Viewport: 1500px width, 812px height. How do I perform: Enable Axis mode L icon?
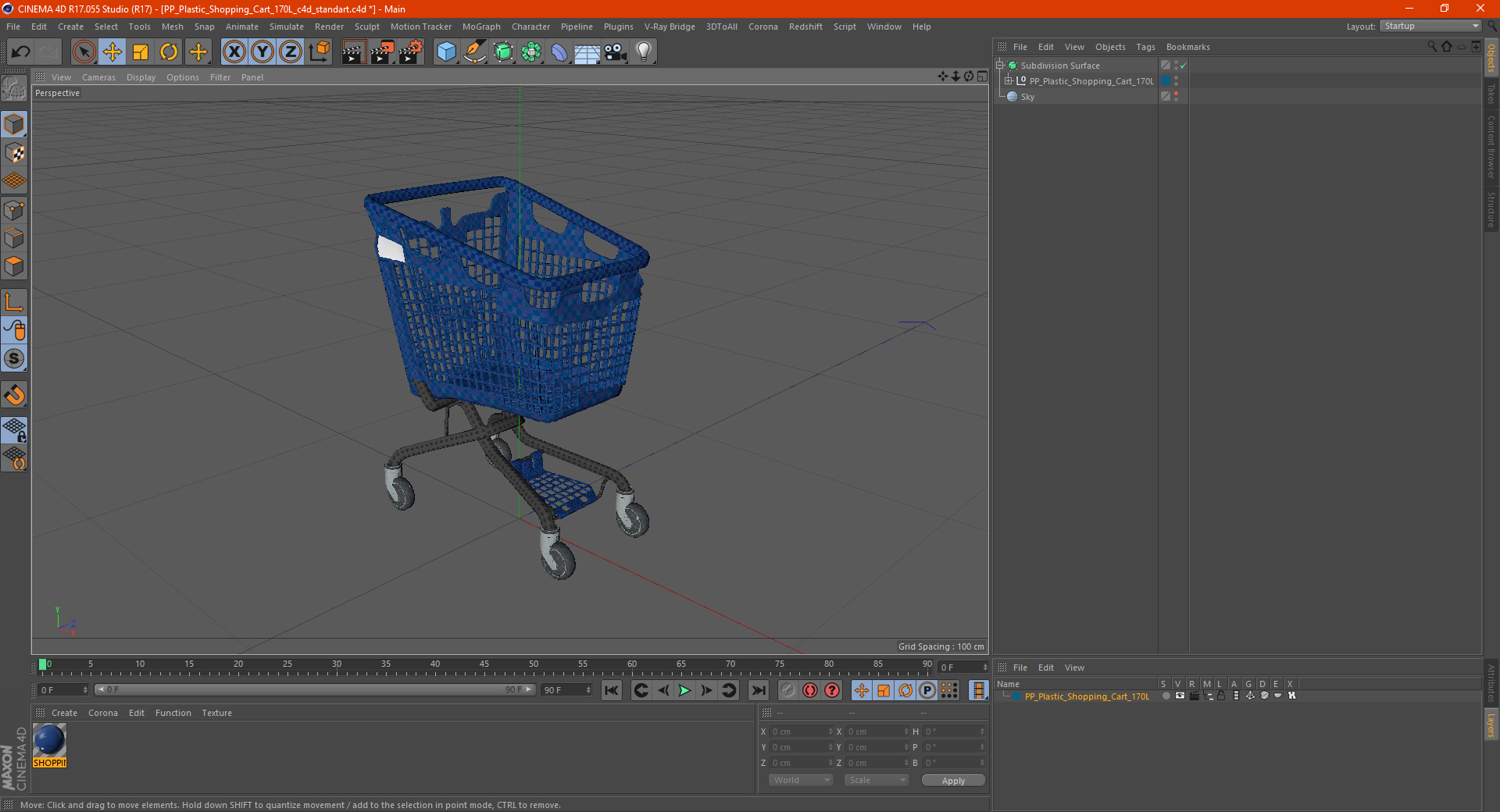pyautogui.click(x=14, y=302)
